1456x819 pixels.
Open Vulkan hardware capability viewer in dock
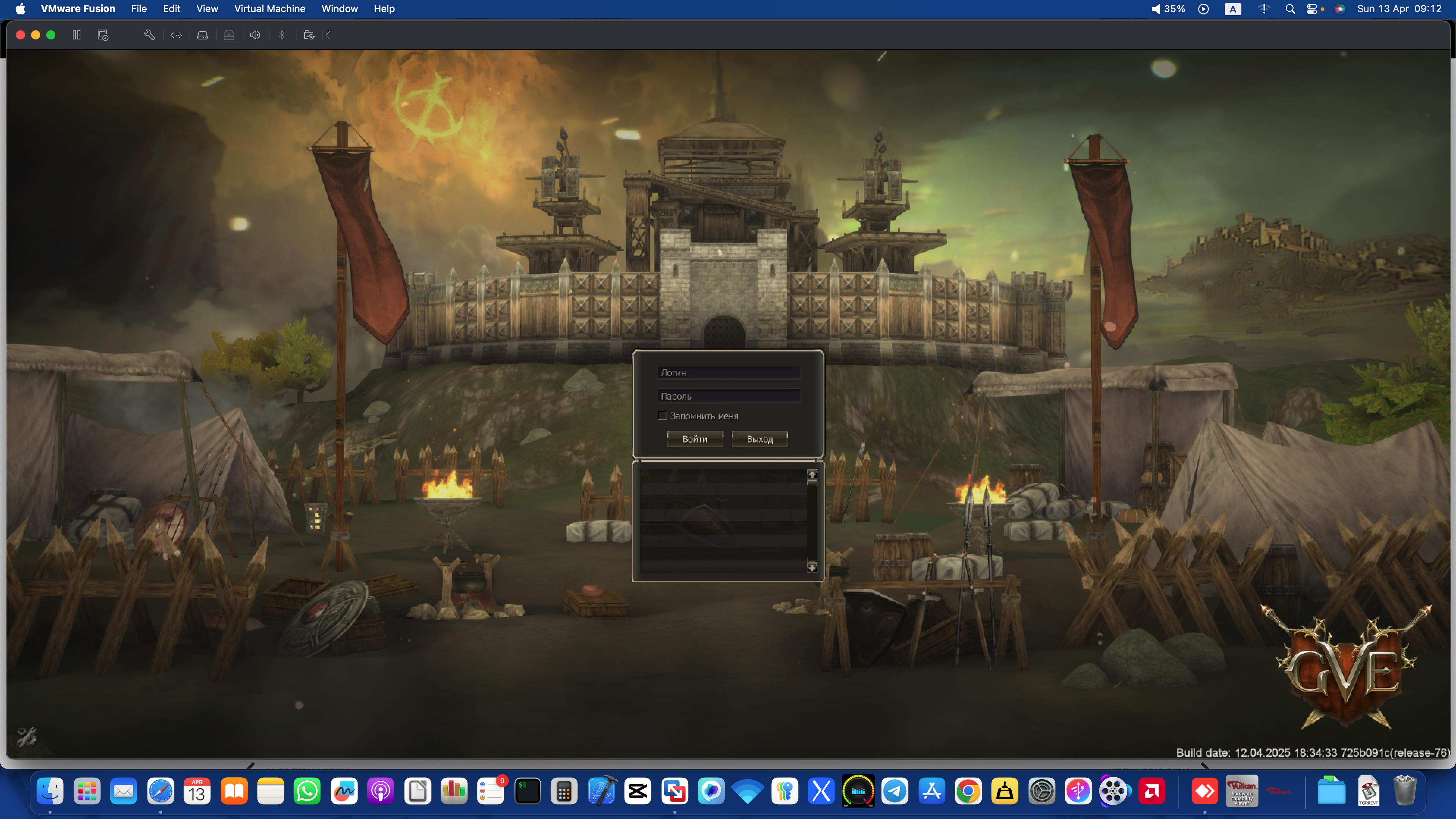(x=1242, y=791)
